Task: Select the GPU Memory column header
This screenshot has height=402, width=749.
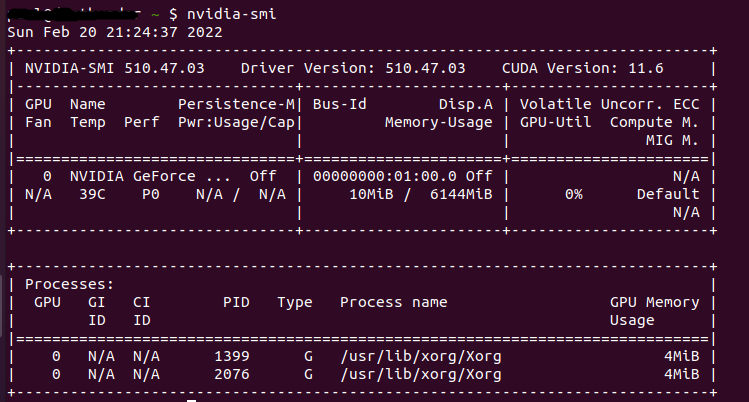Action: click(654, 302)
